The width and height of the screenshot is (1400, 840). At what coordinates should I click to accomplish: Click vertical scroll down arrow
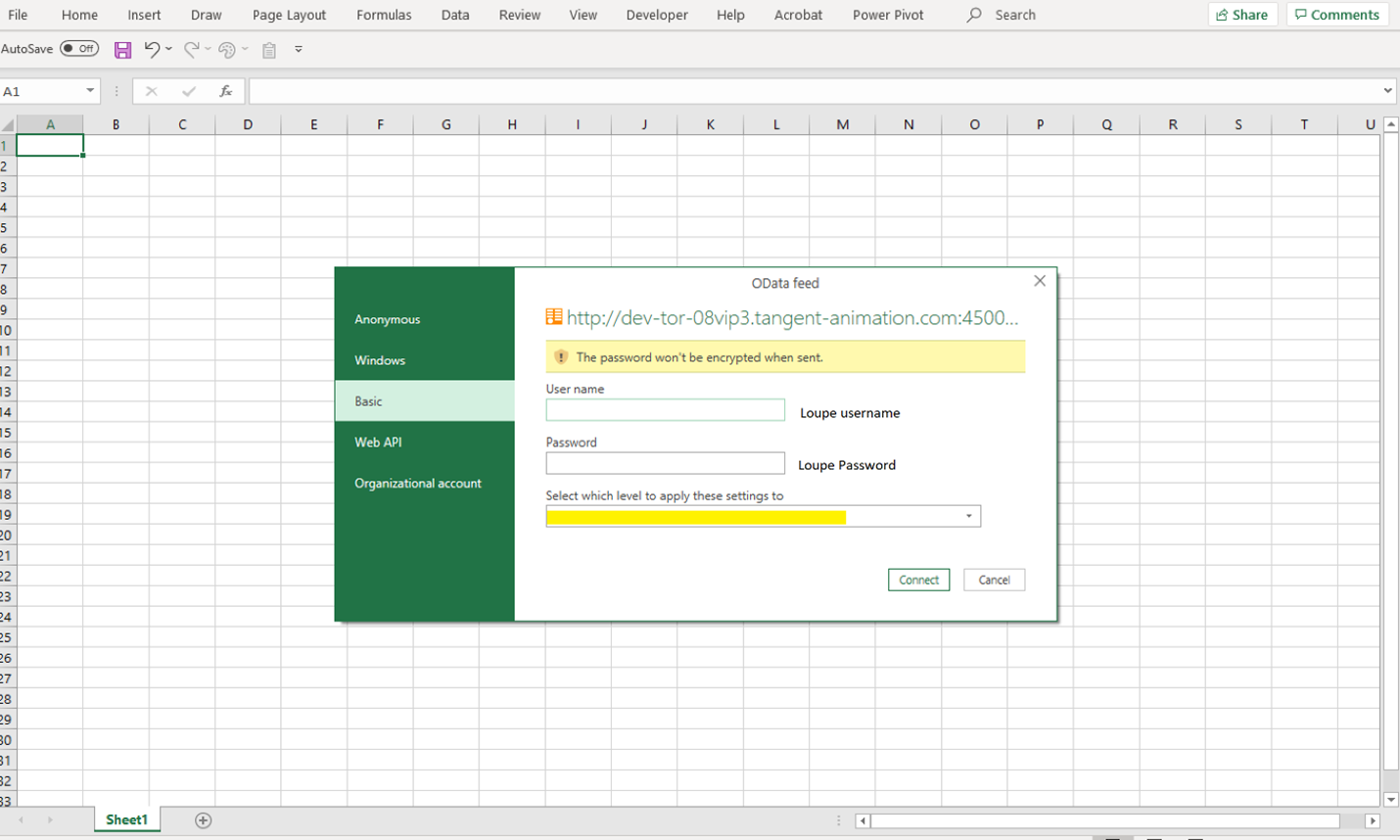(1391, 800)
